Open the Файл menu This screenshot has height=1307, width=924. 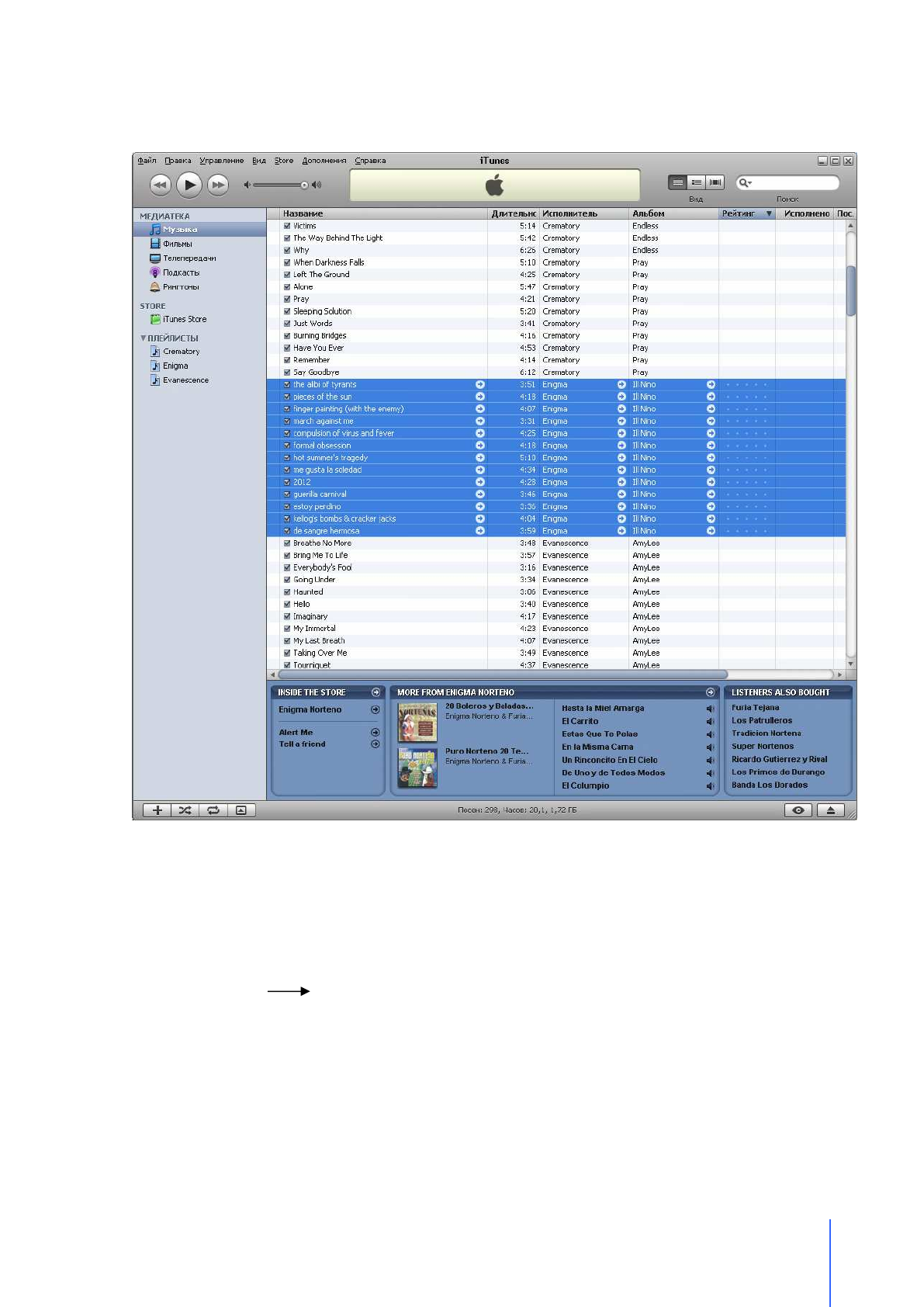pyautogui.click(x=147, y=161)
